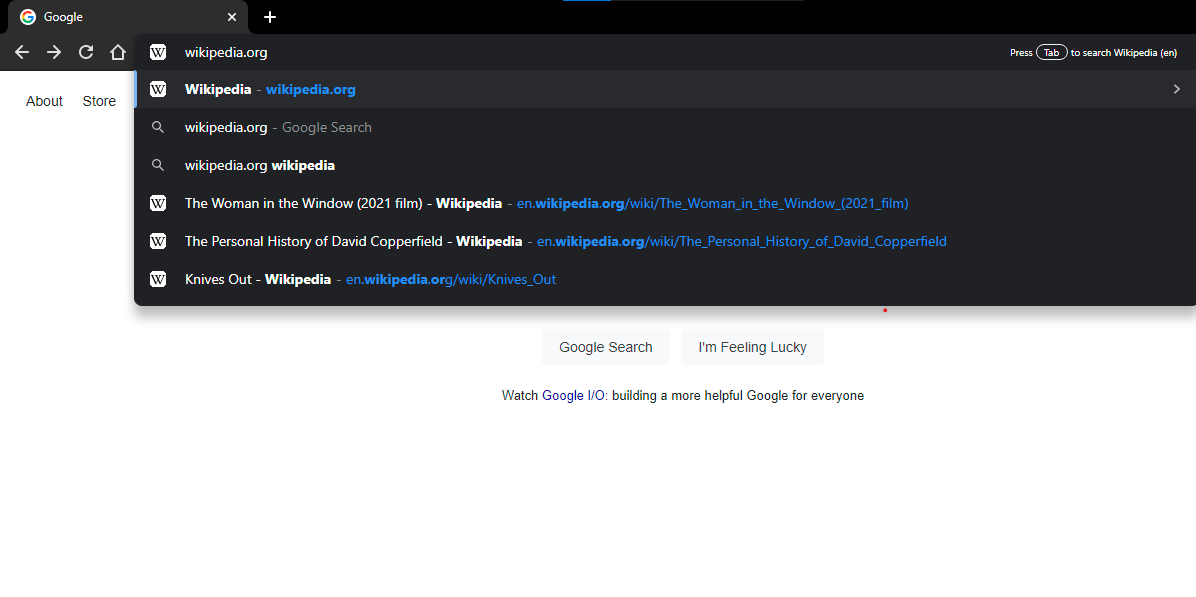Expand the Wikipedia suggestion chevron arrow

point(1176,89)
